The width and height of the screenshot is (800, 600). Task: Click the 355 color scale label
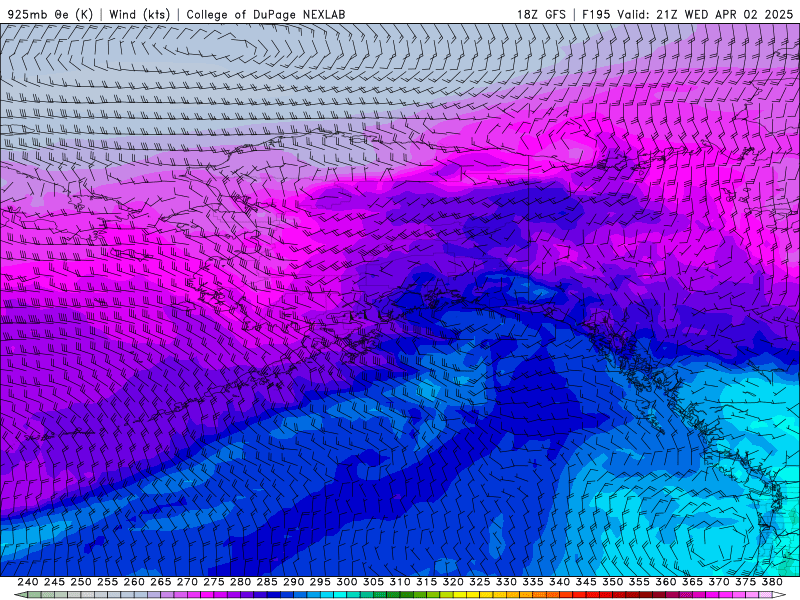pyautogui.click(x=639, y=582)
